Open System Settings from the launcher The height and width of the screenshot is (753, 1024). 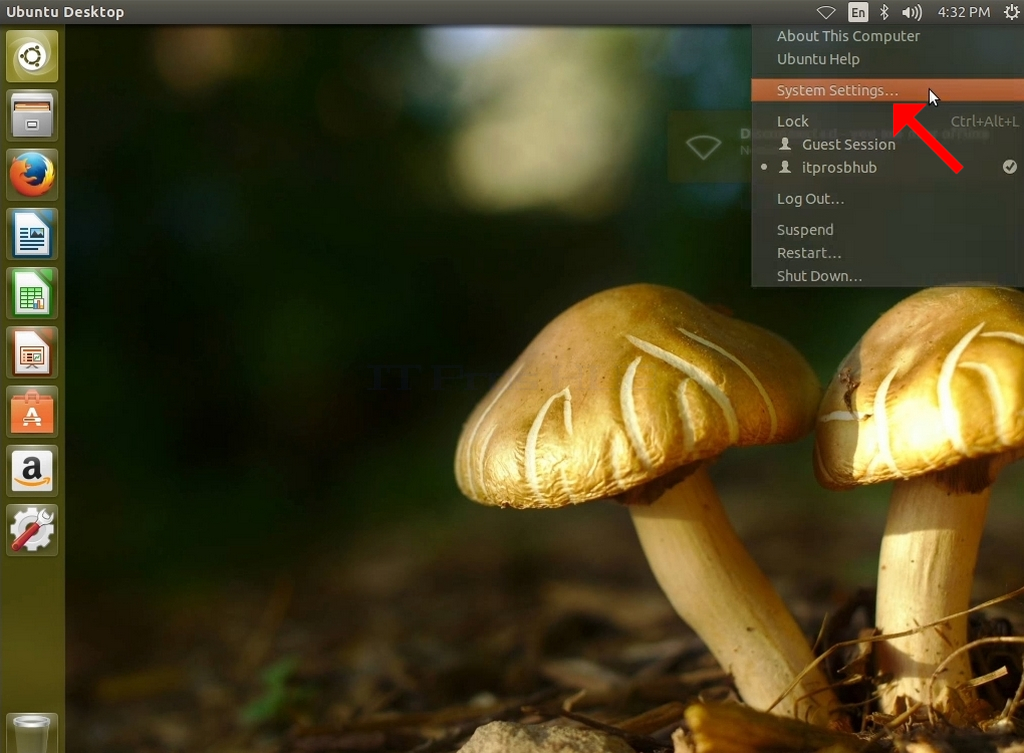(x=32, y=530)
